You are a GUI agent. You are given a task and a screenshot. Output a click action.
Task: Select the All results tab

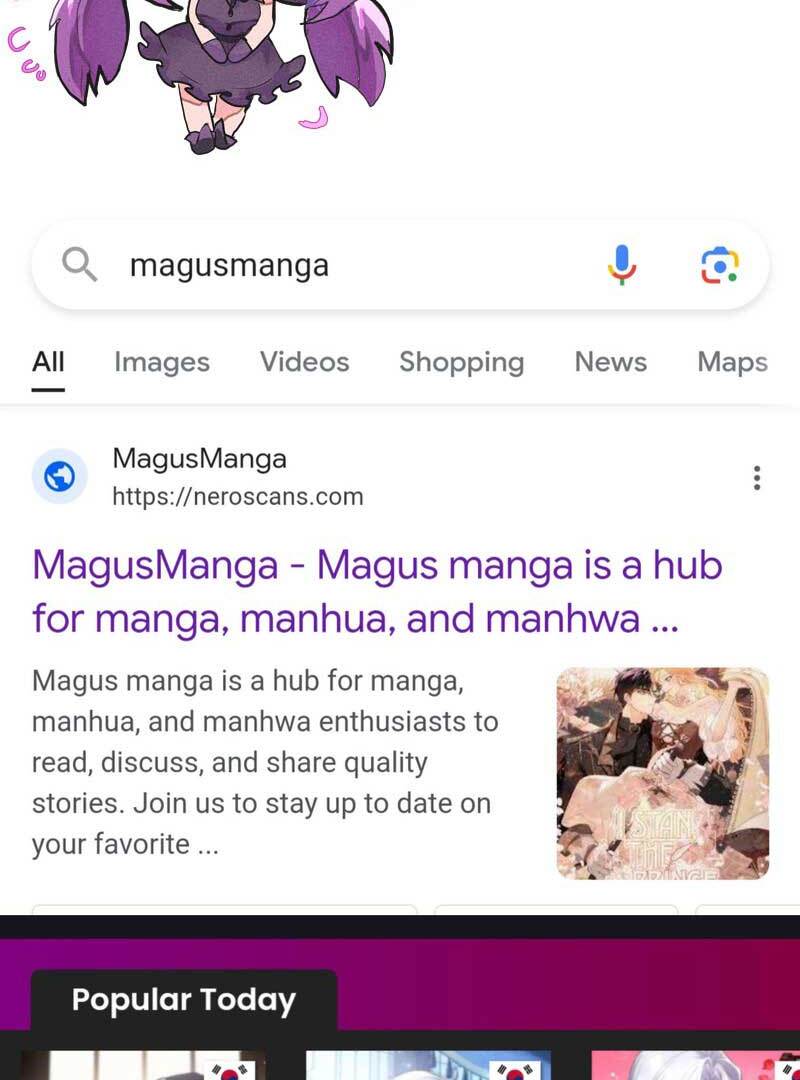pyautogui.click(x=48, y=362)
